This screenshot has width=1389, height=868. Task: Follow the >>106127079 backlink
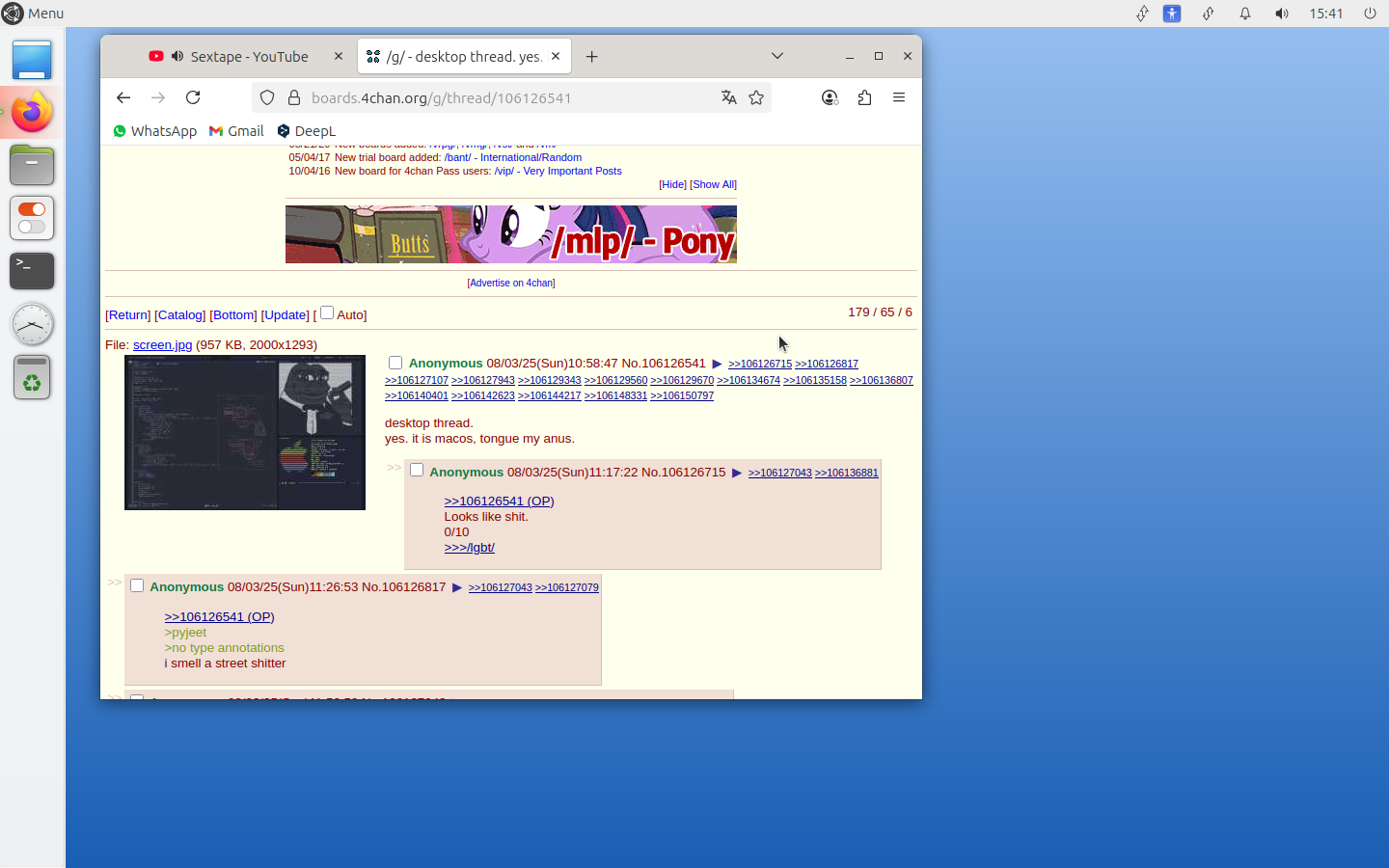(567, 587)
